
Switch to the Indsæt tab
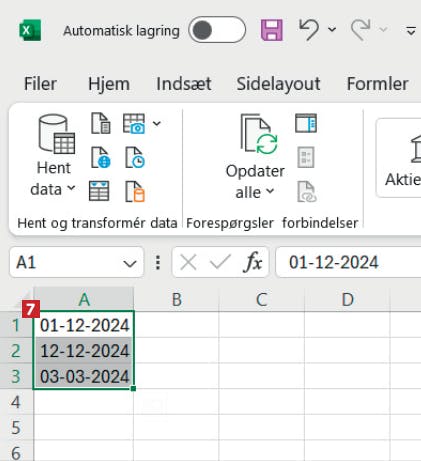click(x=184, y=84)
